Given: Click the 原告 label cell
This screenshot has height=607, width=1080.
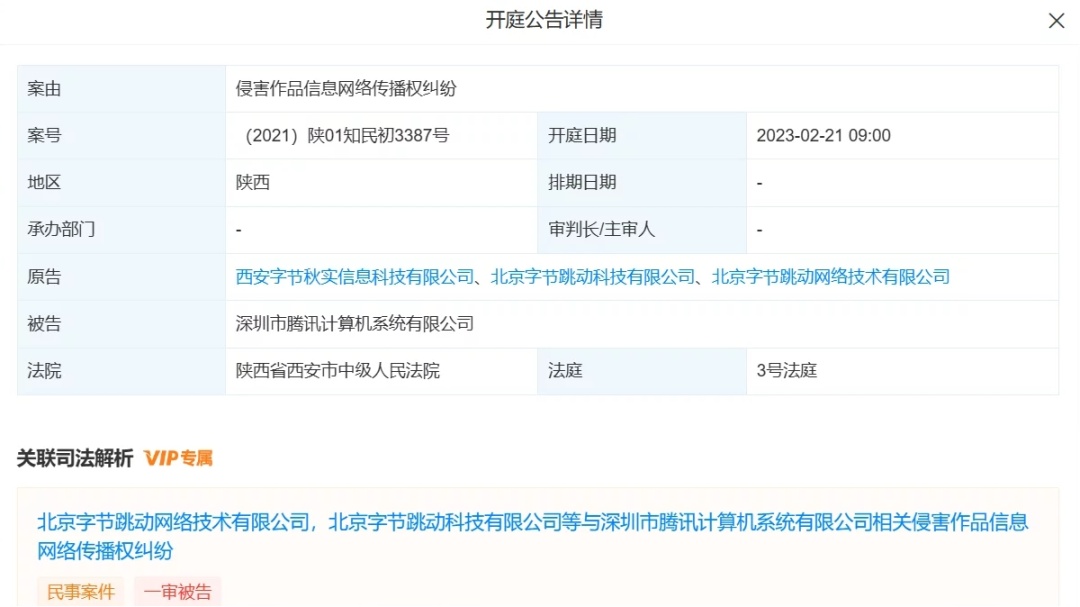Looking at the screenshot, I should 121,277.
